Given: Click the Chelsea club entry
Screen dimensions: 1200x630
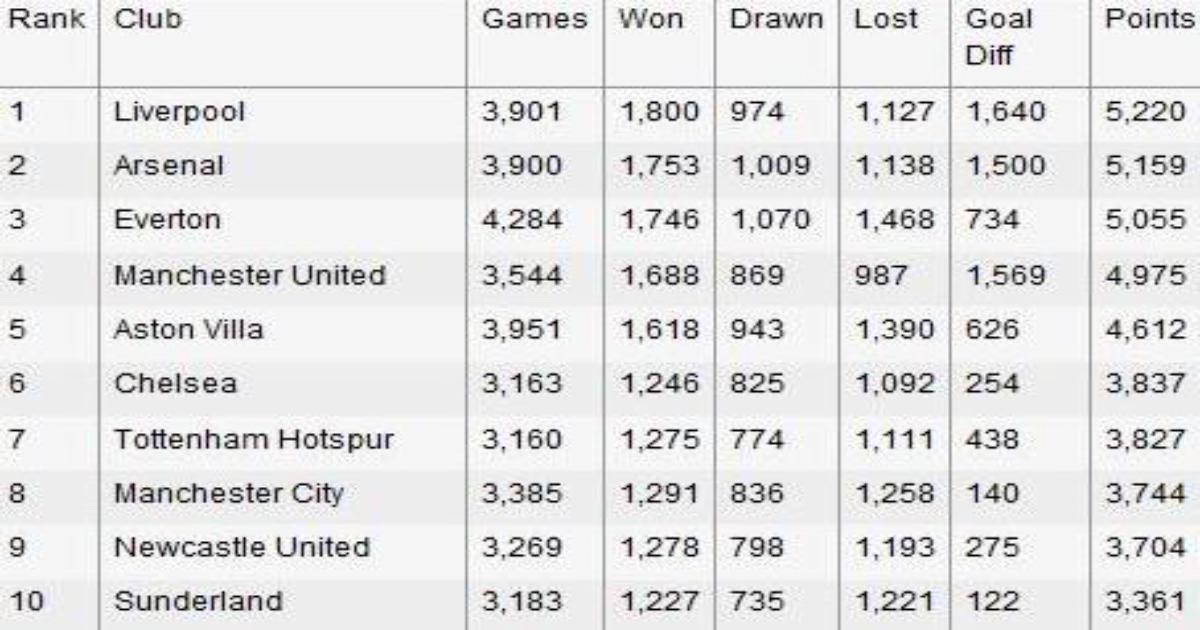Looking at the screenshot, I should point(168,384).
